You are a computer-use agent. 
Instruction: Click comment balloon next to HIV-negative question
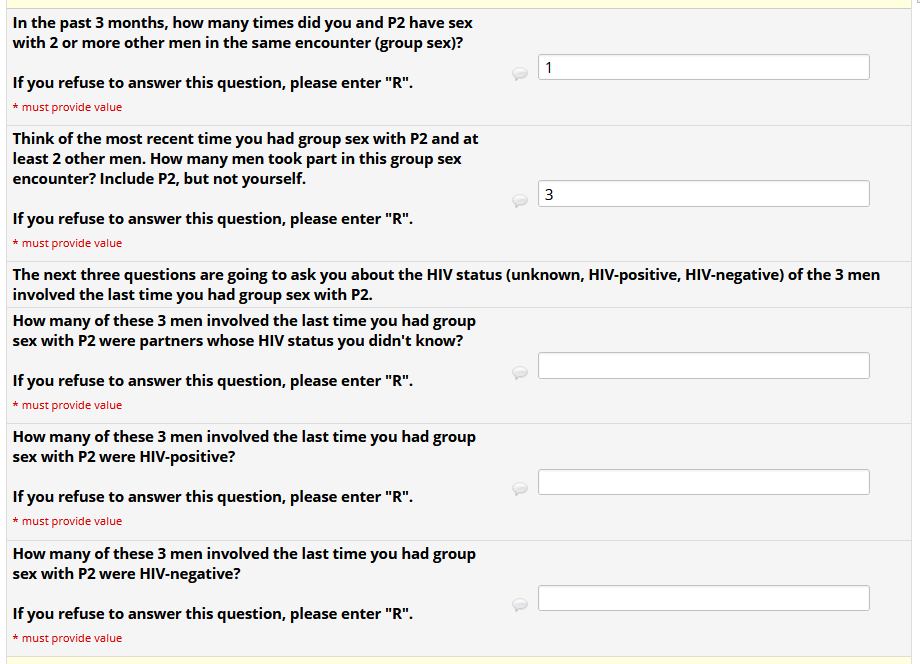520,604
